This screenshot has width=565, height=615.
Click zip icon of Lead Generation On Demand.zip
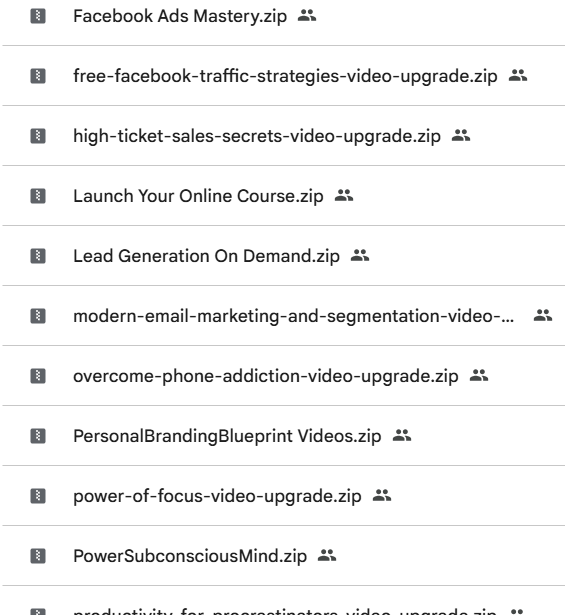pyautogui.click(x=38, y=256)
